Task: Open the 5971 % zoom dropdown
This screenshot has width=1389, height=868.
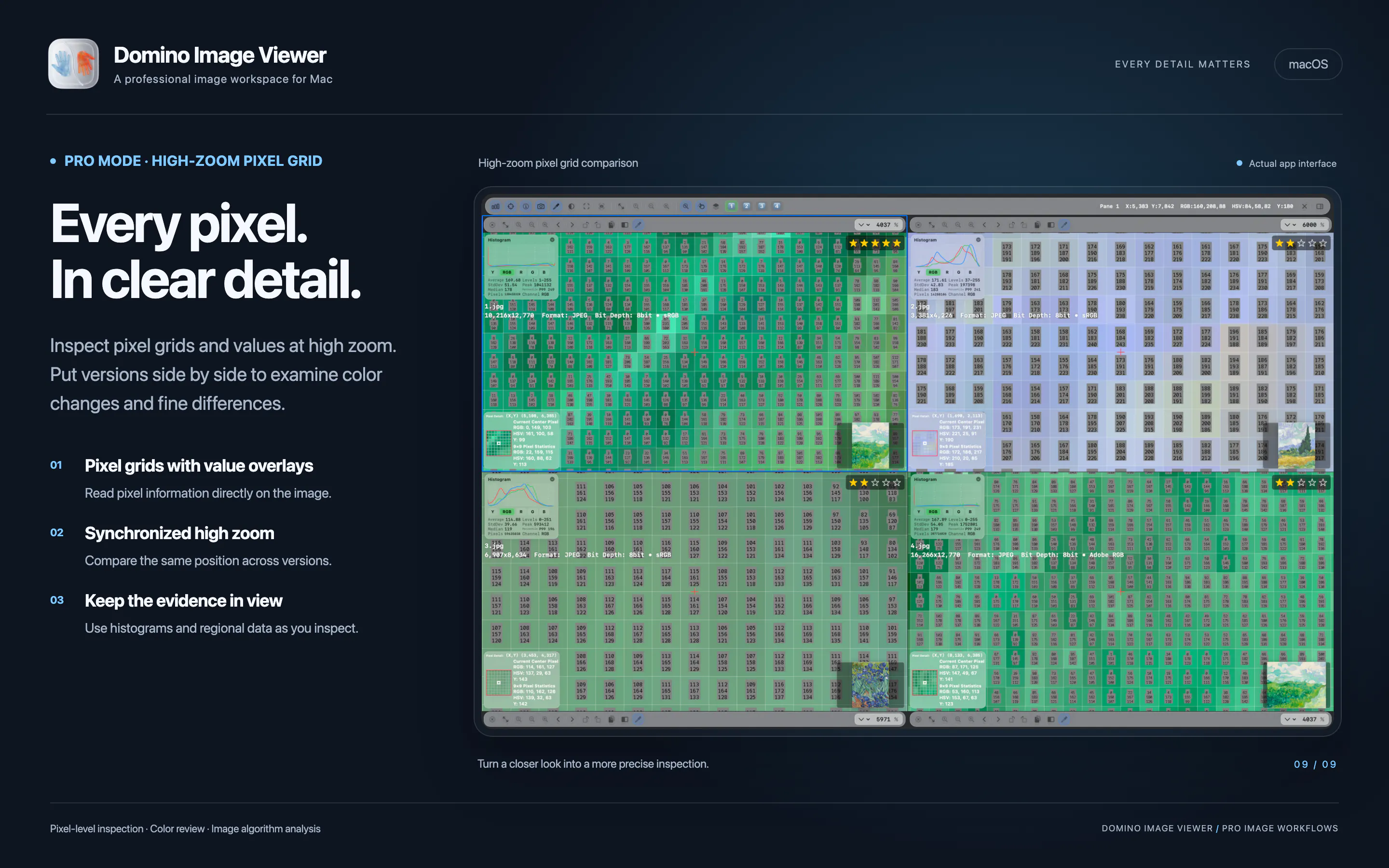Action: [x=878, y=719]
